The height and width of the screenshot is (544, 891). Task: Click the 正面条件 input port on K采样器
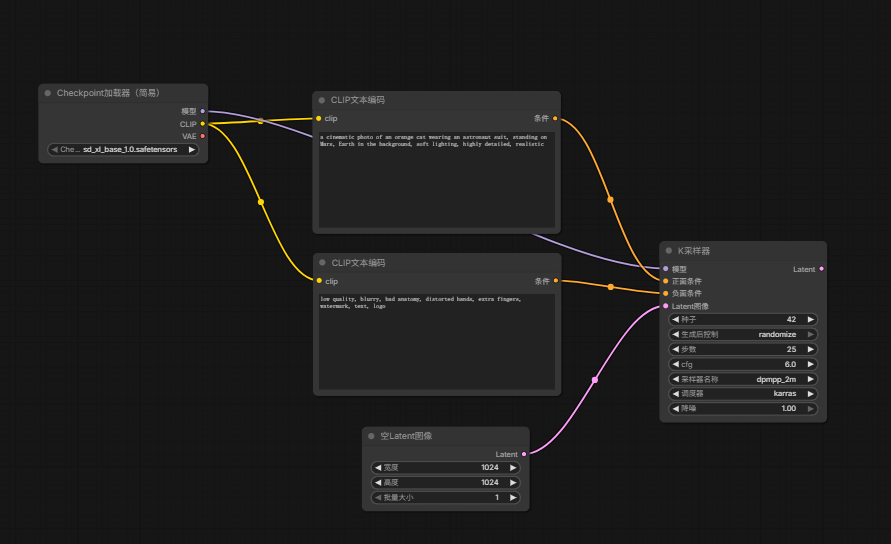click(x=666, y=281)
